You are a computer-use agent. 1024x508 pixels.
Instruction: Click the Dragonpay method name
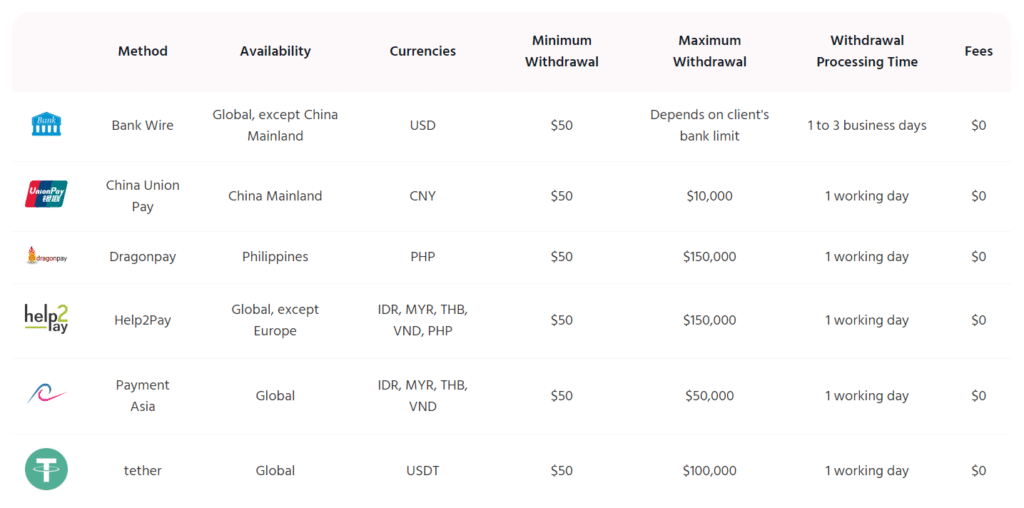coord(142,257)
